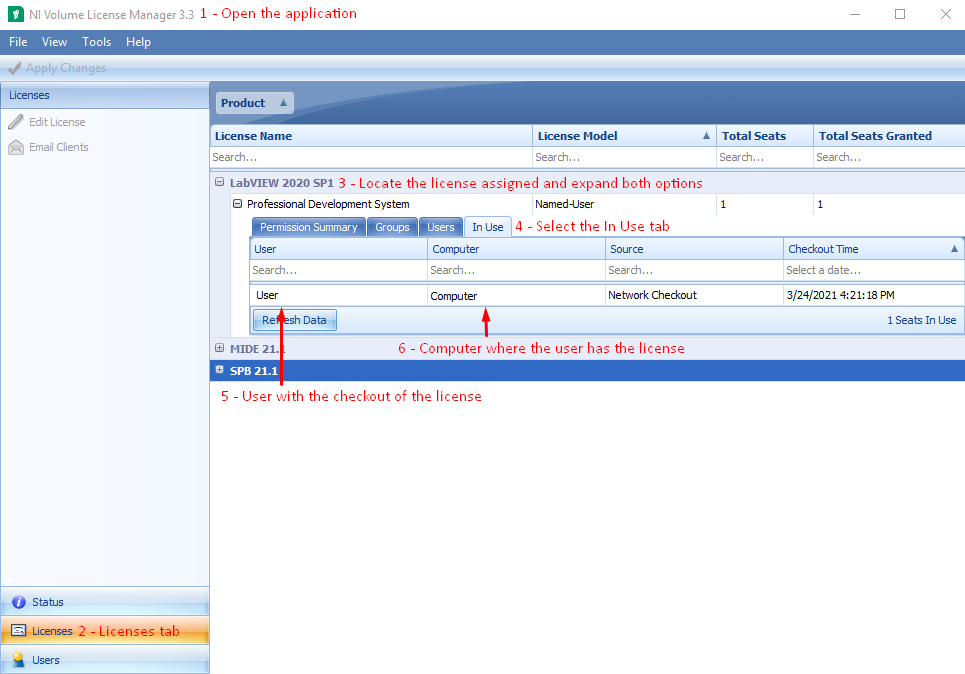This screenshot has height=674, width=965.
Task: Click the Licenses panel header
Action: tap(105, 95)
